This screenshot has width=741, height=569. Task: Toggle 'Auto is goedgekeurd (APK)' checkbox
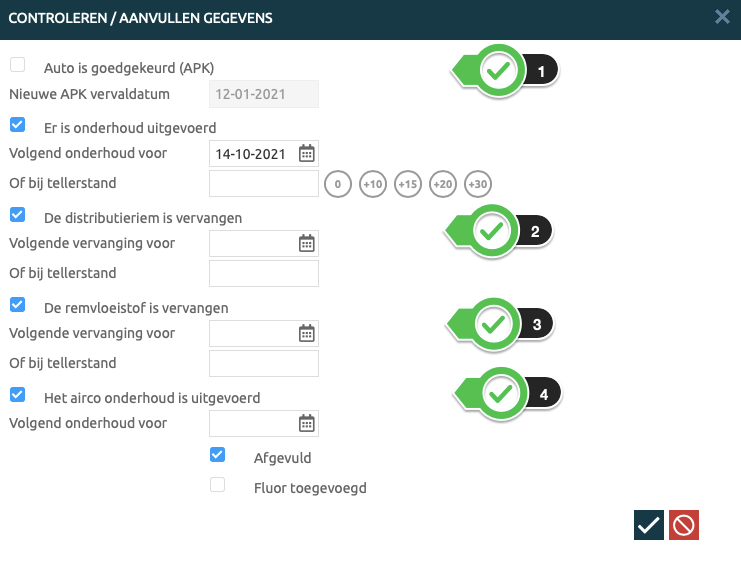[17, 65]
